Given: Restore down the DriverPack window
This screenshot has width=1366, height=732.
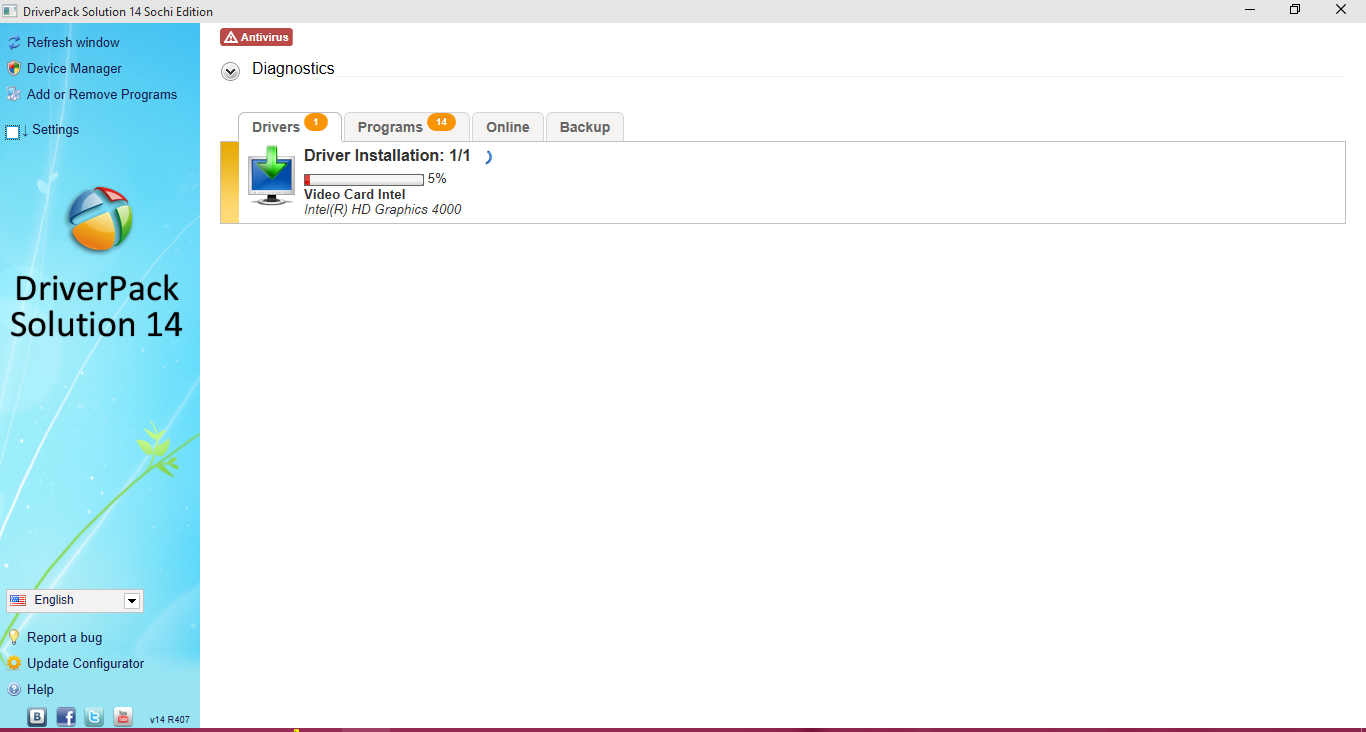Looking at the screenshot, I should [x=1295, y=10].
